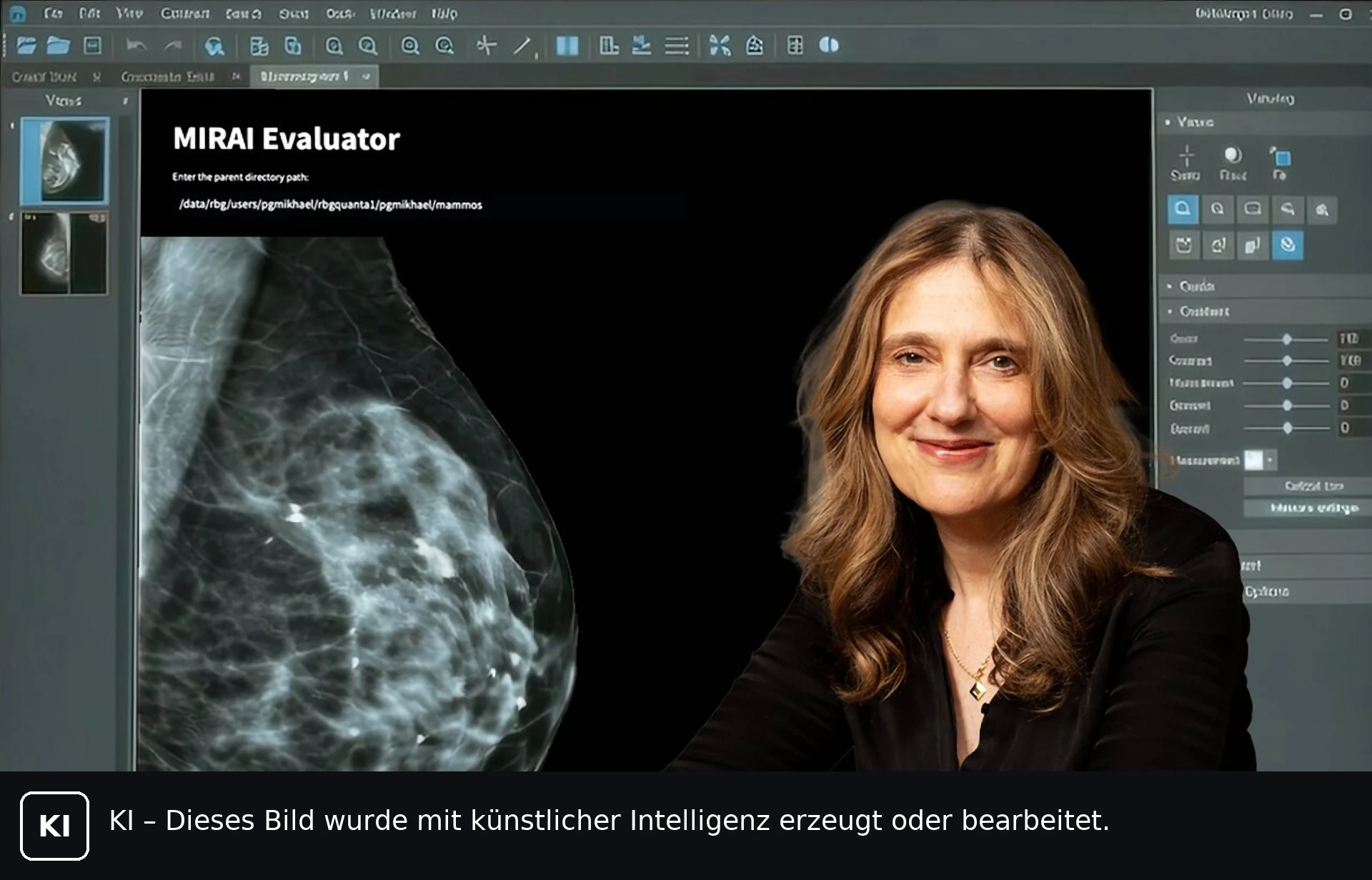Click the three-horizontal-lines list icon in the toolbar

[x=676, y=46]
